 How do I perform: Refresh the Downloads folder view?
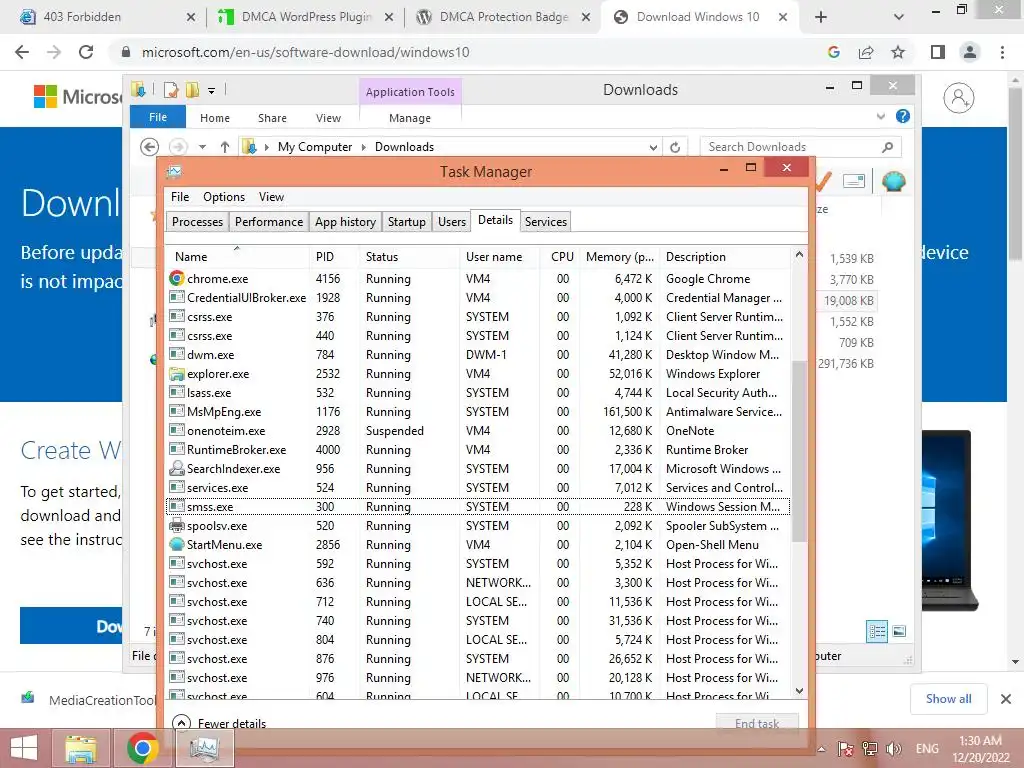tap(675, 147)
